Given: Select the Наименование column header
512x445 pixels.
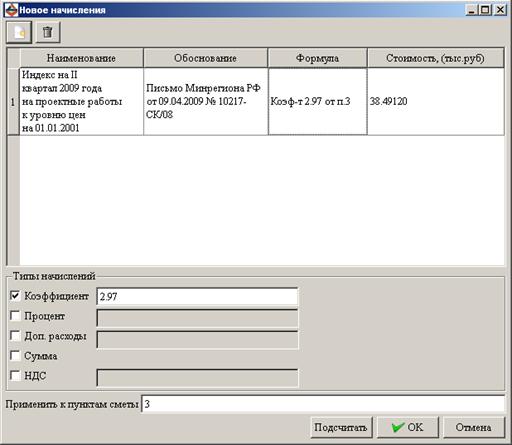Looking at the screenshot, I should pos(82,58).
